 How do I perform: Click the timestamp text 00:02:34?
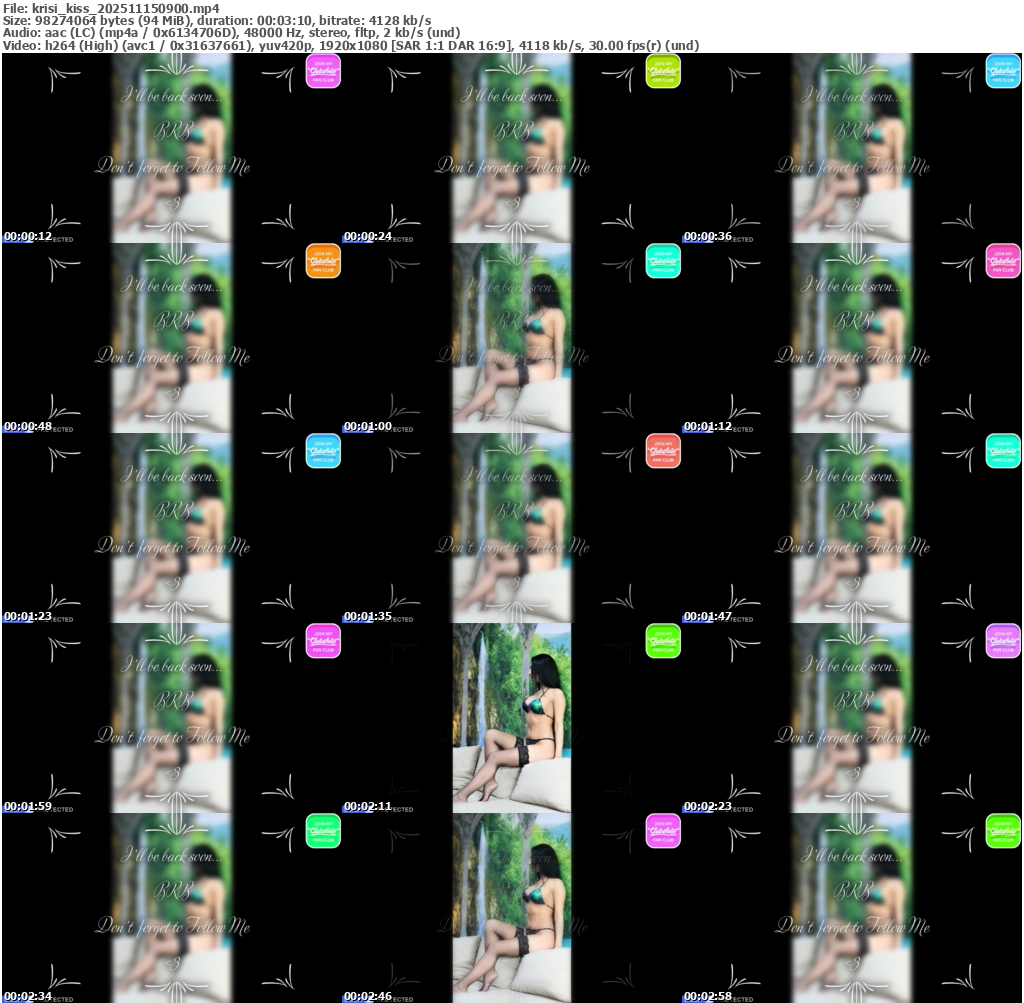(28, 996)
